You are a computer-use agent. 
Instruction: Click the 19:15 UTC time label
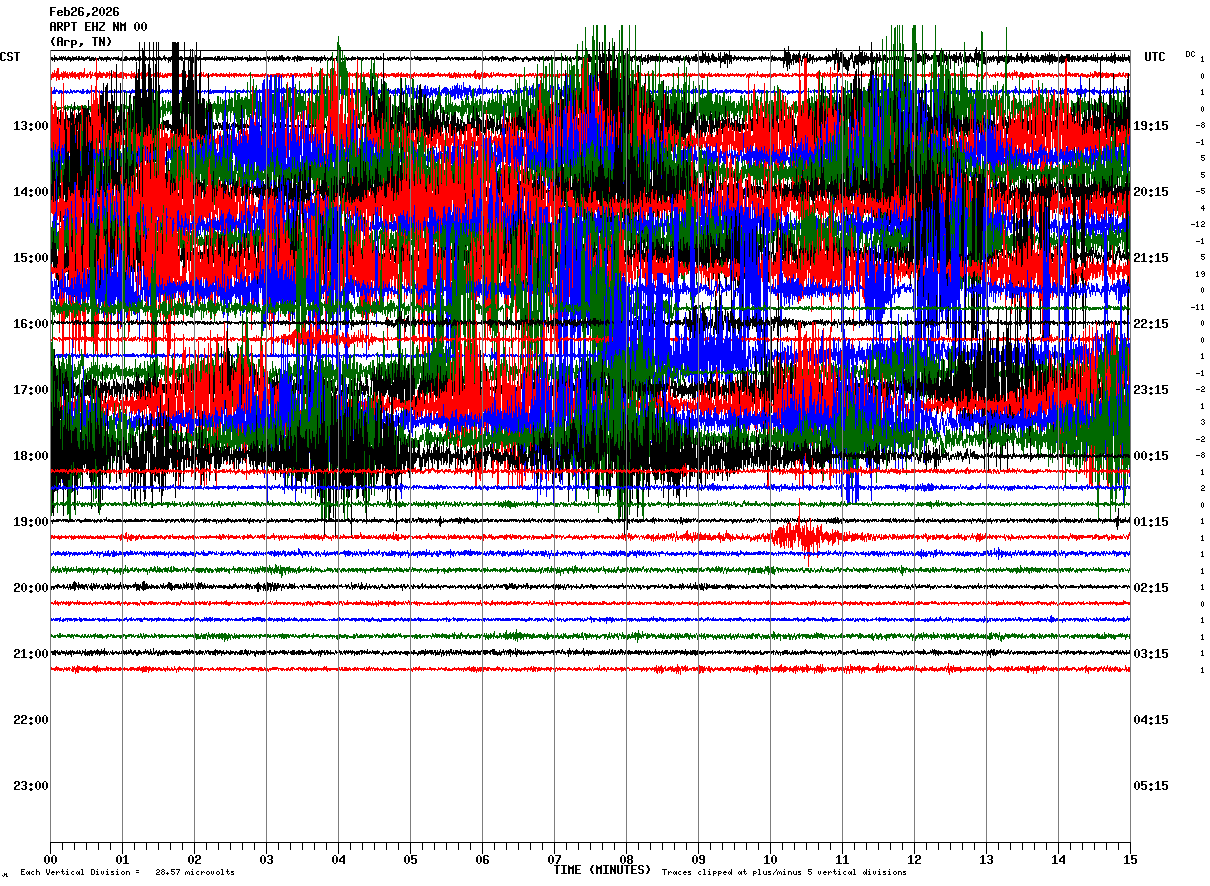(1151, 126)
